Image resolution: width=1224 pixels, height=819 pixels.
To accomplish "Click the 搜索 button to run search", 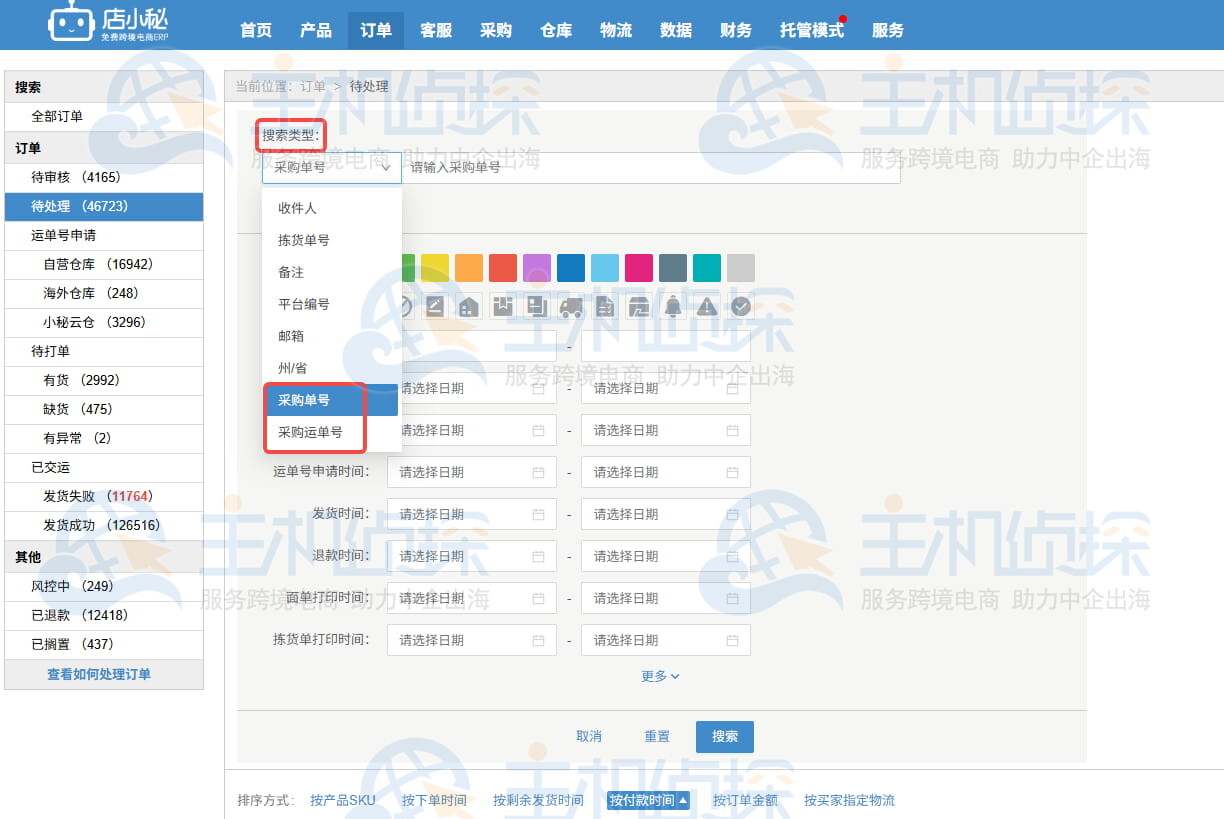I will [724, 736].
